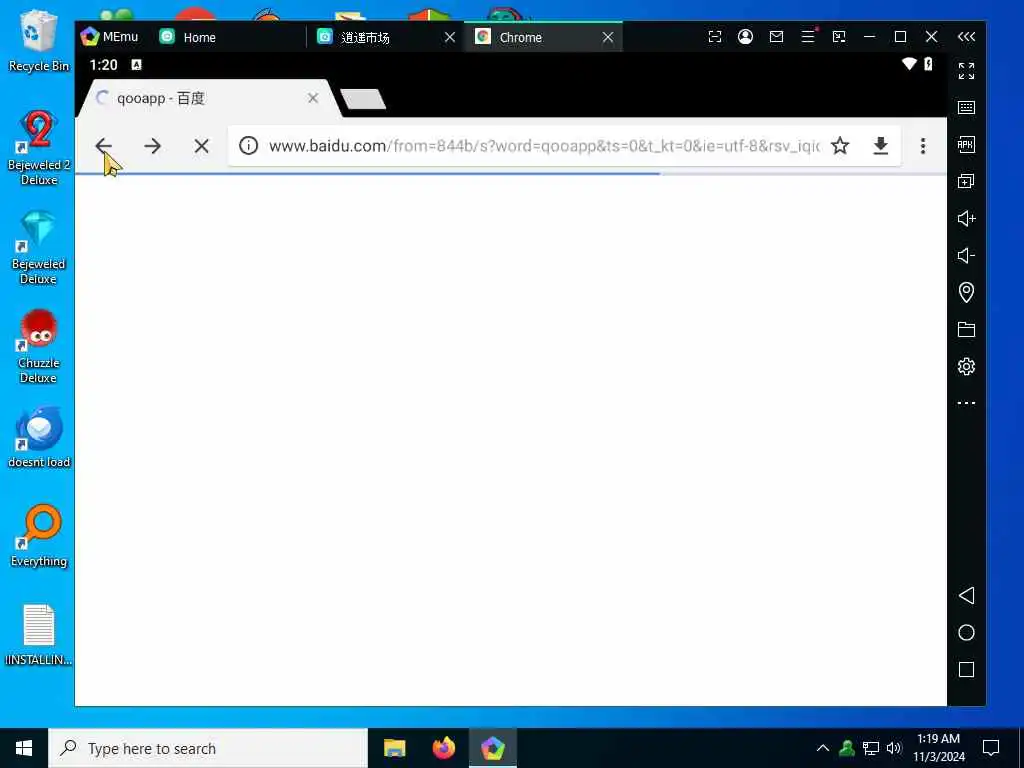Decrease emulator volume

tap(967, 255)
